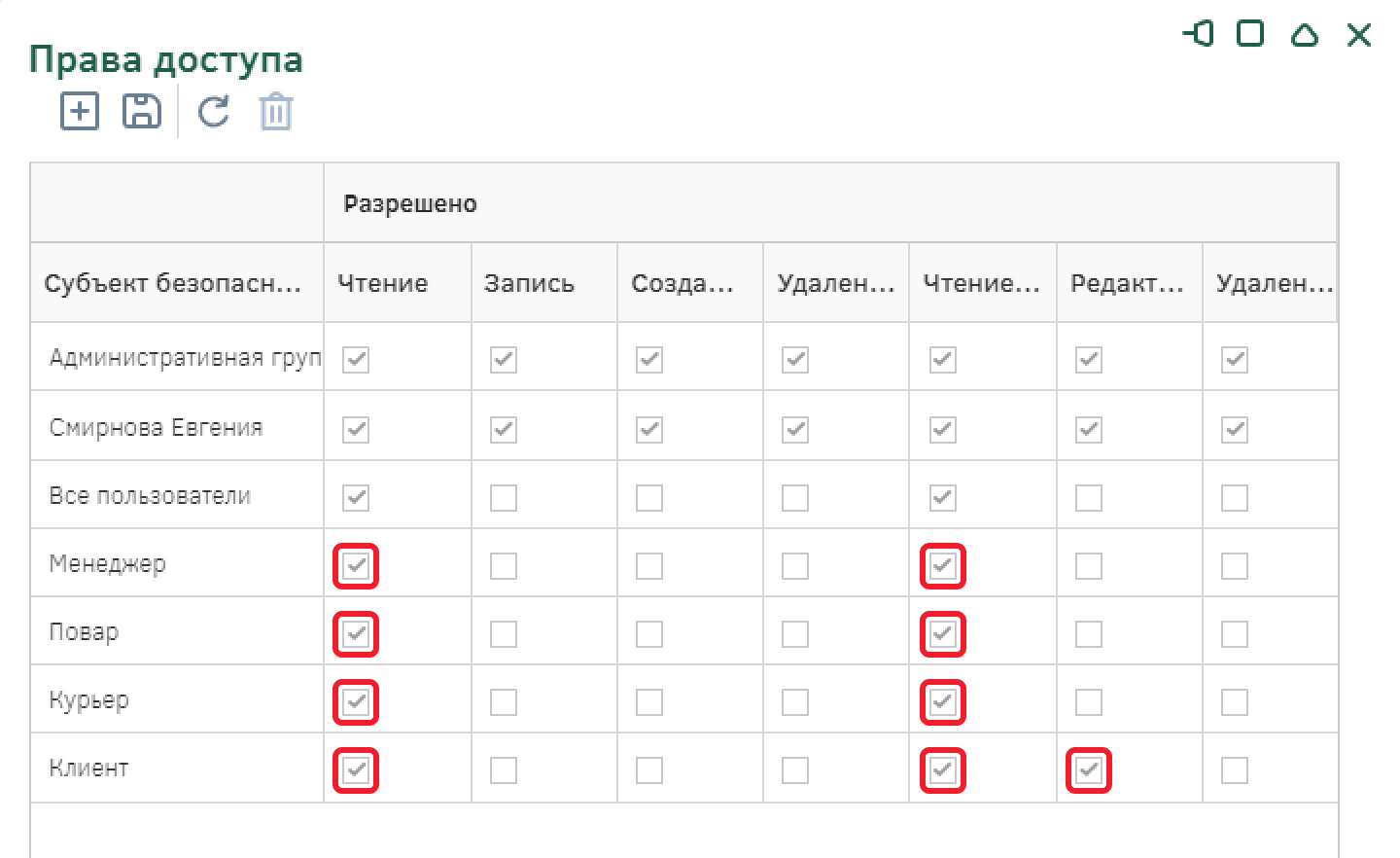Check Запись box for Все пользователи
Viewport: 1400px width, 858px height.
point(504,498)
